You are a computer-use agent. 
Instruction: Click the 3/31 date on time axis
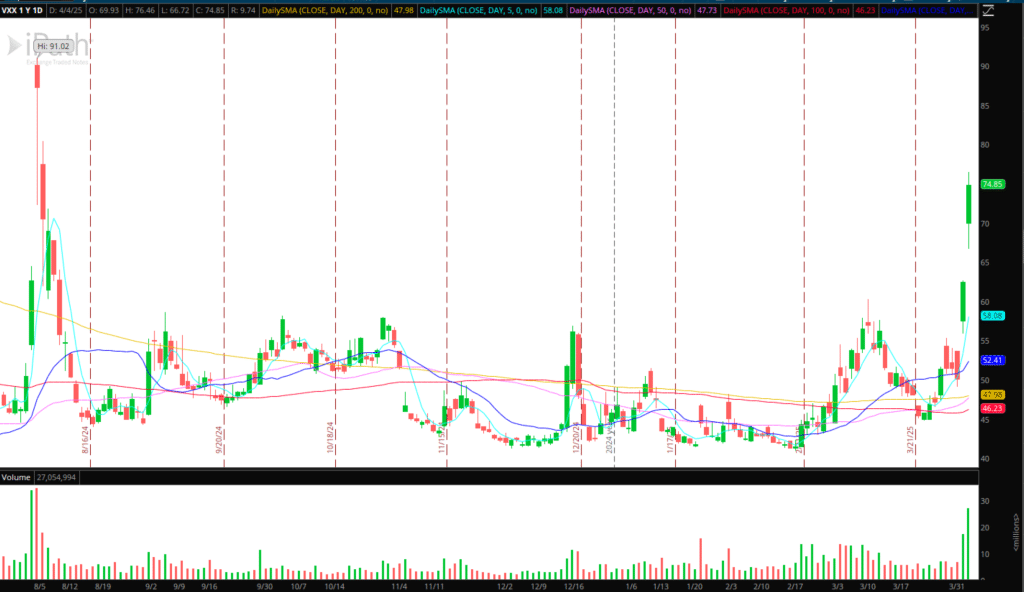point(957,586)
